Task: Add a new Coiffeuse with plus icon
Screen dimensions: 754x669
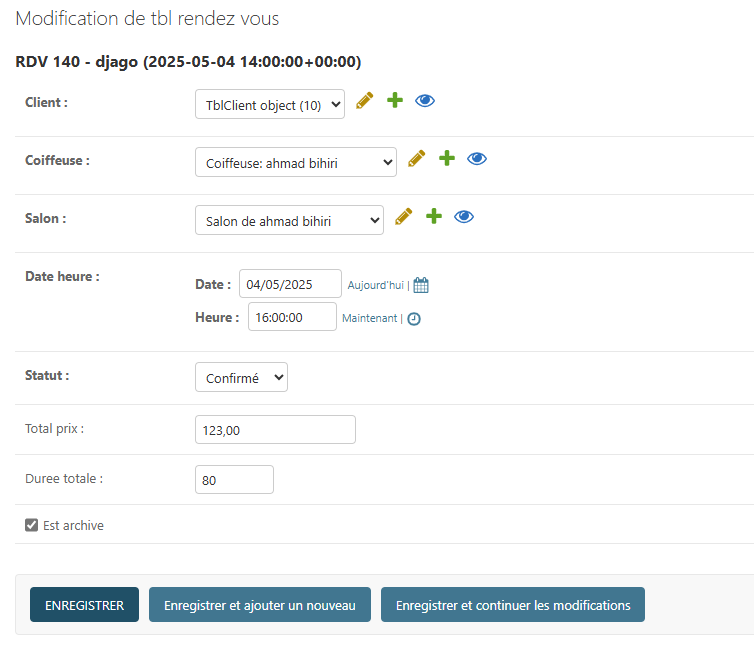Action: 447,159
